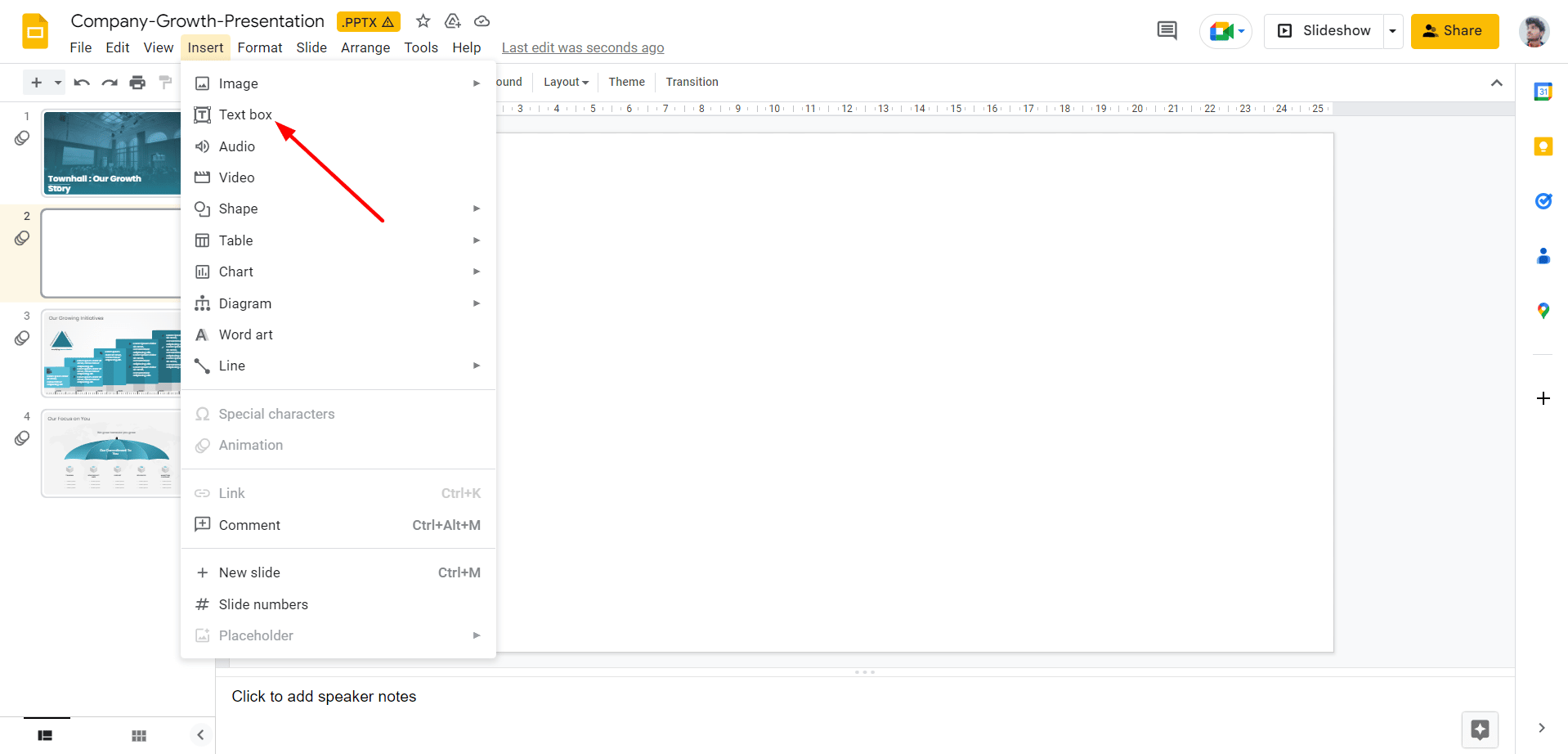Open the Layout dropdown
The image size is (1568, 754).
coord(566,82)
